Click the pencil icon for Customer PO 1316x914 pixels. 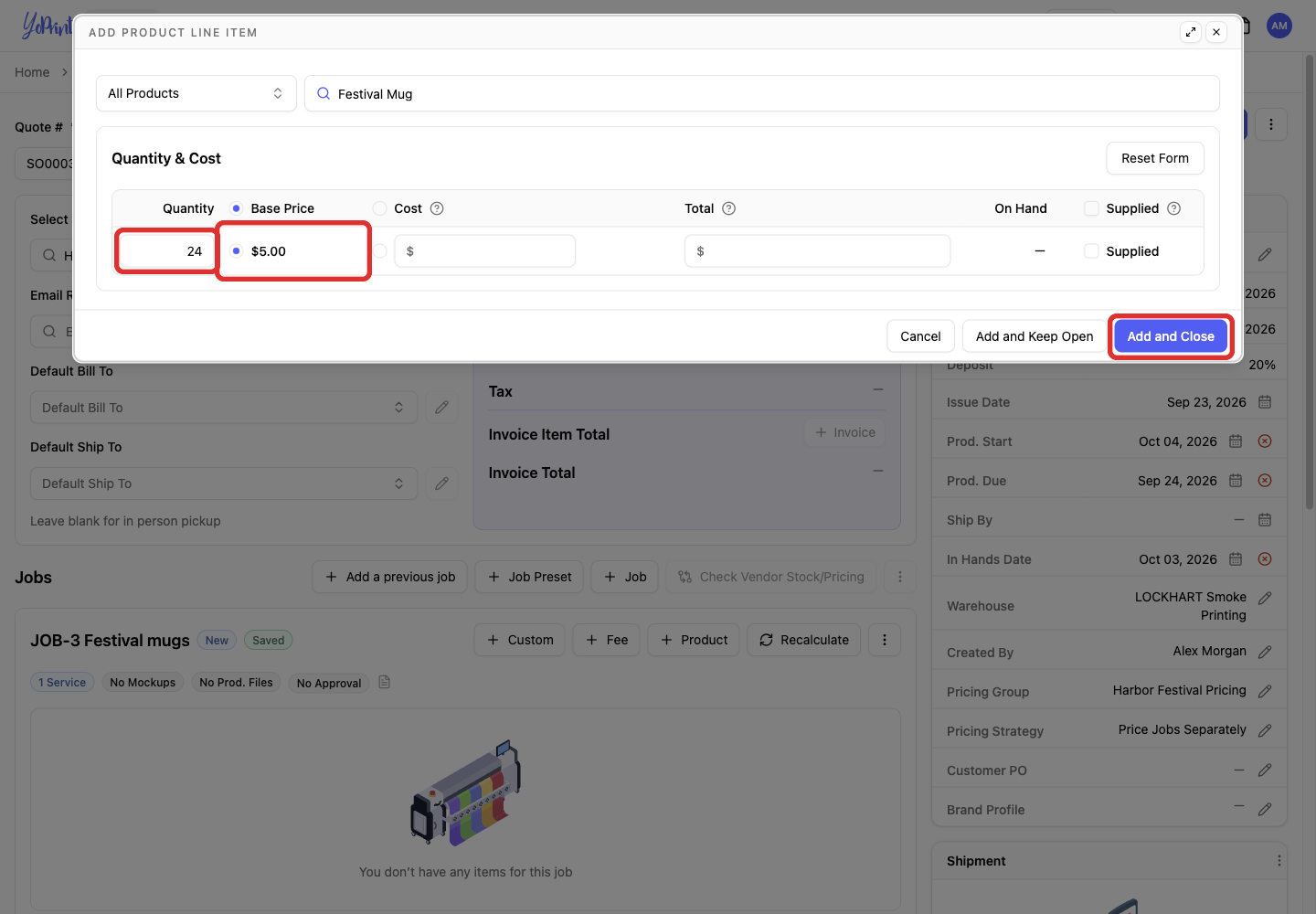pyautogui.click(x=1265, y=770)
